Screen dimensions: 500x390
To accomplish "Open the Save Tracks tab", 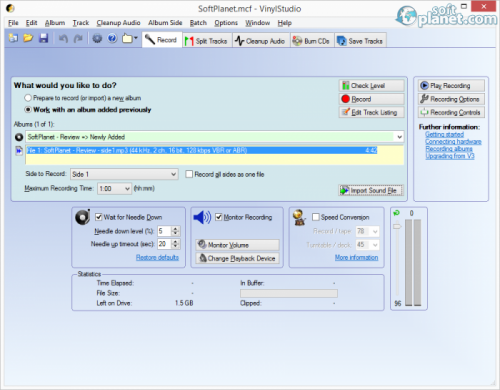I will pyautogui.click(x=360, y=41).
